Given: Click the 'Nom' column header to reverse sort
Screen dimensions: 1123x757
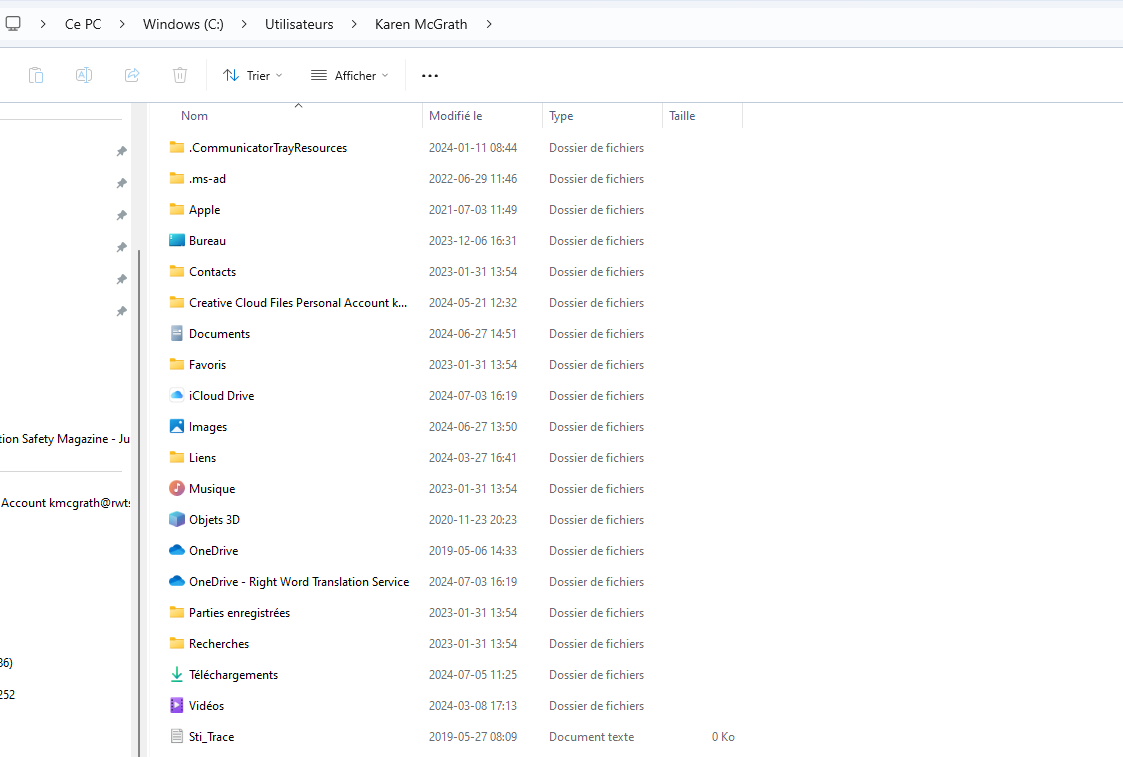Looking at the screenshot, I should (194, 115).
